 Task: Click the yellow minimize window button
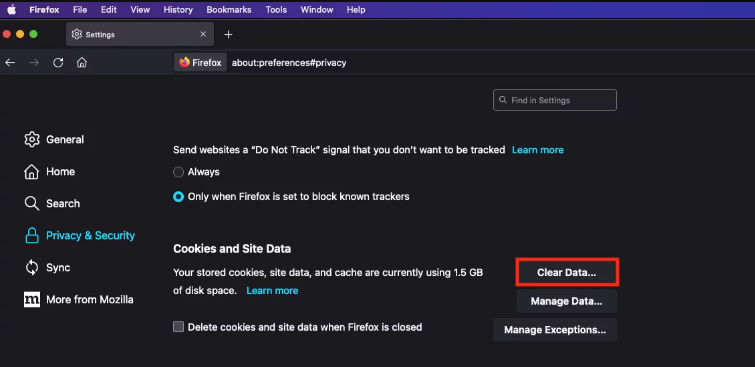point(20,34)
